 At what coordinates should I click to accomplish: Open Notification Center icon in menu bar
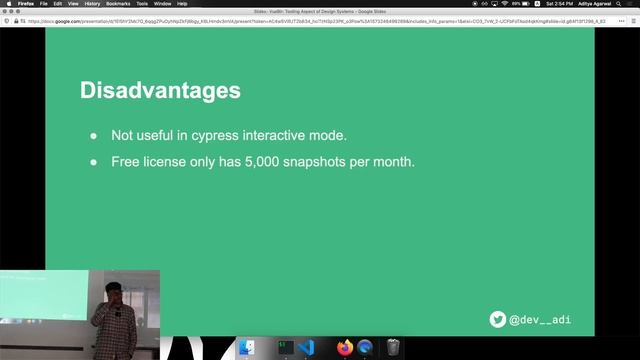click(631, 4)
